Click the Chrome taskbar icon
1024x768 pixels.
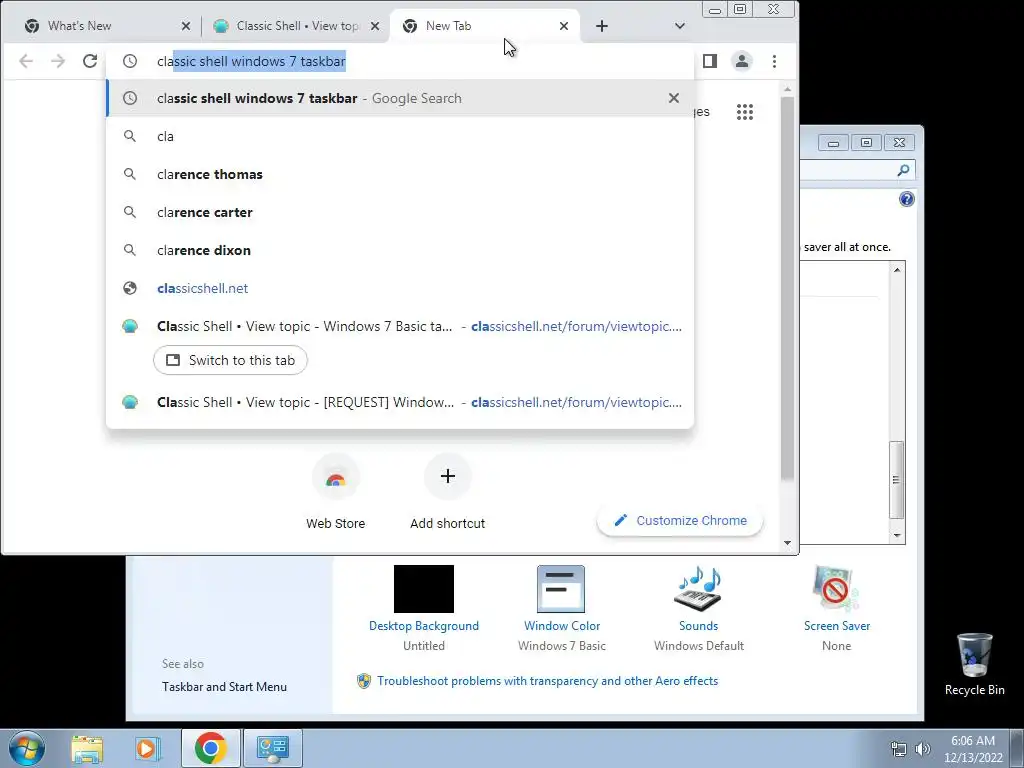pyautogui.click(x=210, y=748)
